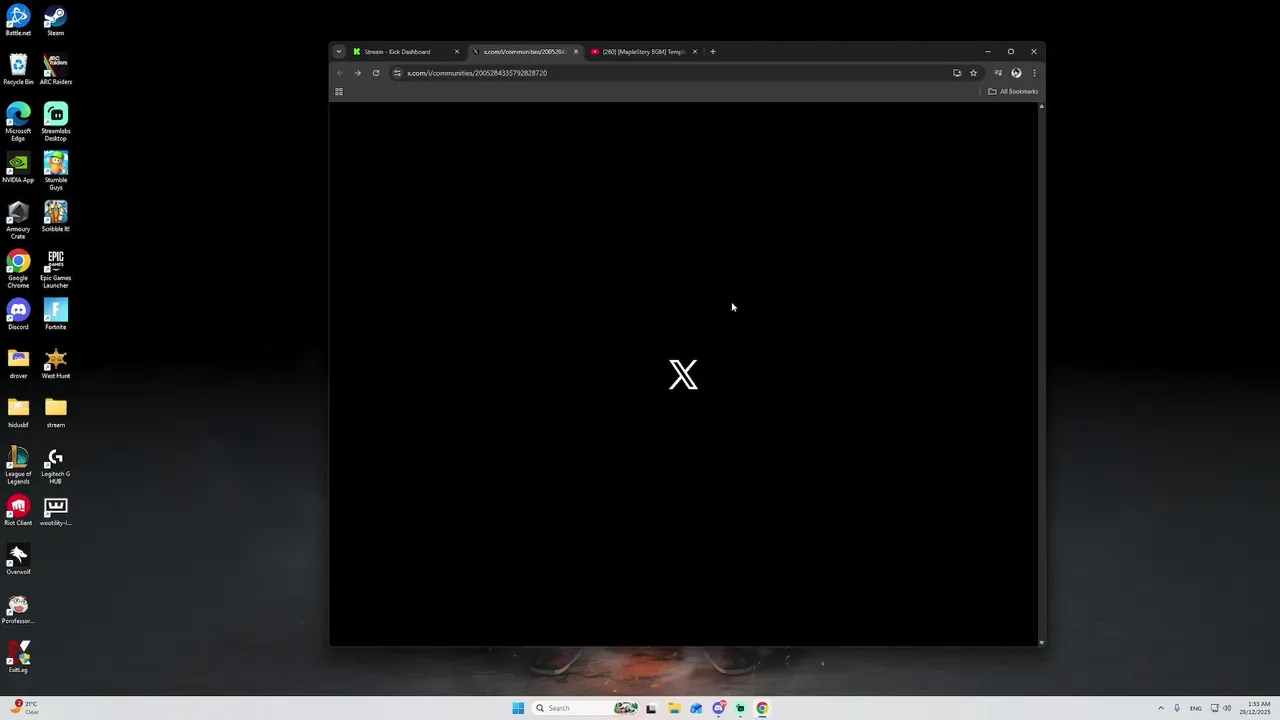The height and width of the screenshot is (720, 1280).
Task: Open File Explorer from taskbar
Action: (674, 708)
